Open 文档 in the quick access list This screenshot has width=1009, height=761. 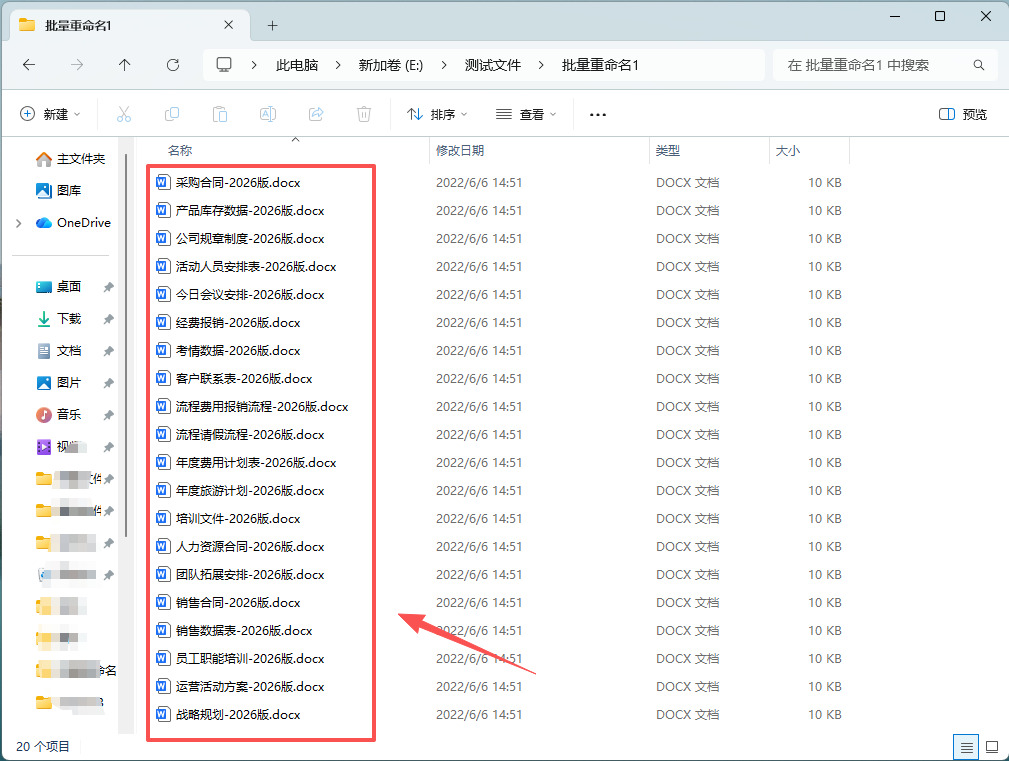(59, 351)
